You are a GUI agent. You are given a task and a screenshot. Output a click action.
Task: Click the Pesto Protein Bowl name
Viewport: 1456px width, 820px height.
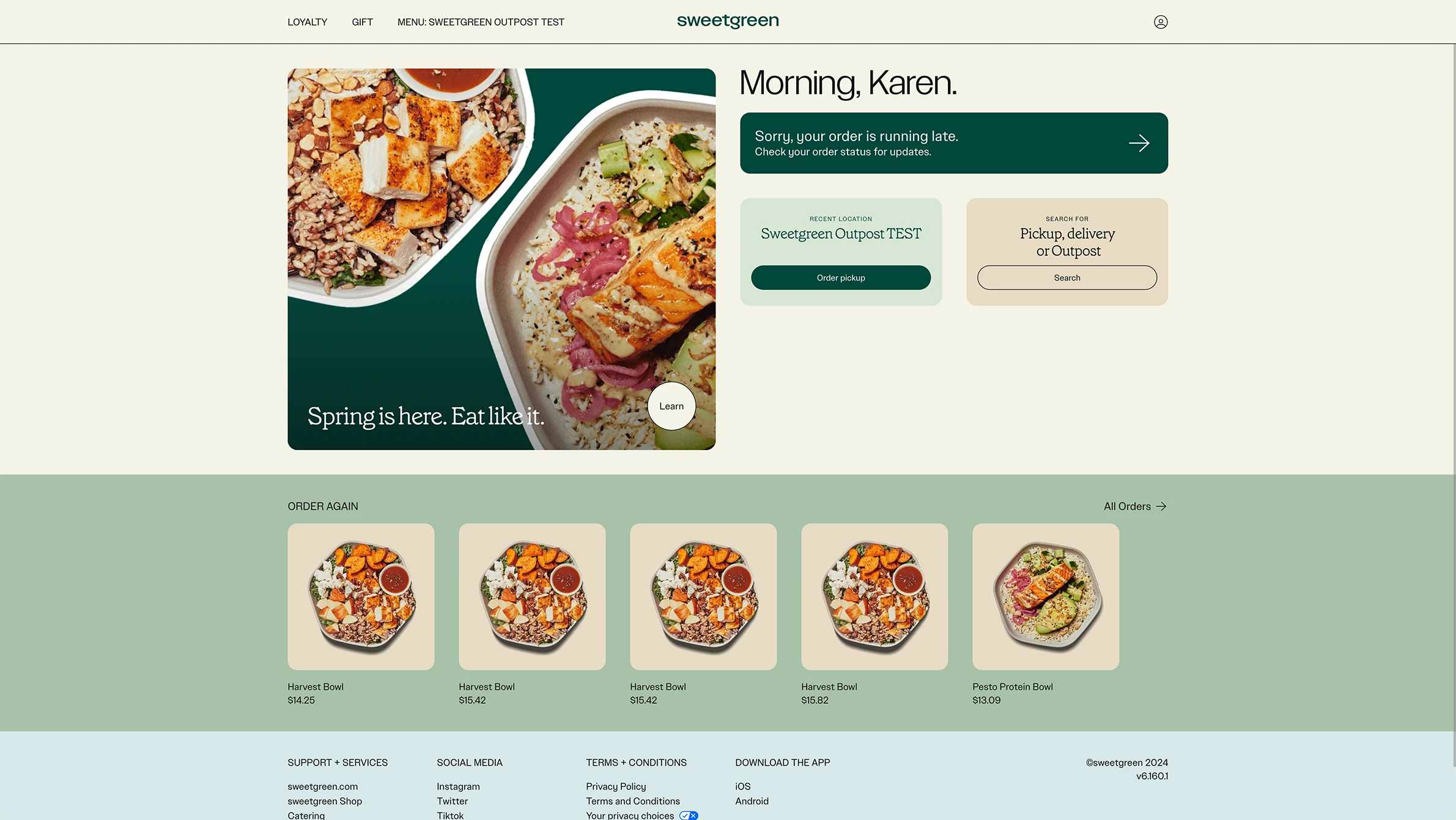click(x=1013, y=687)
